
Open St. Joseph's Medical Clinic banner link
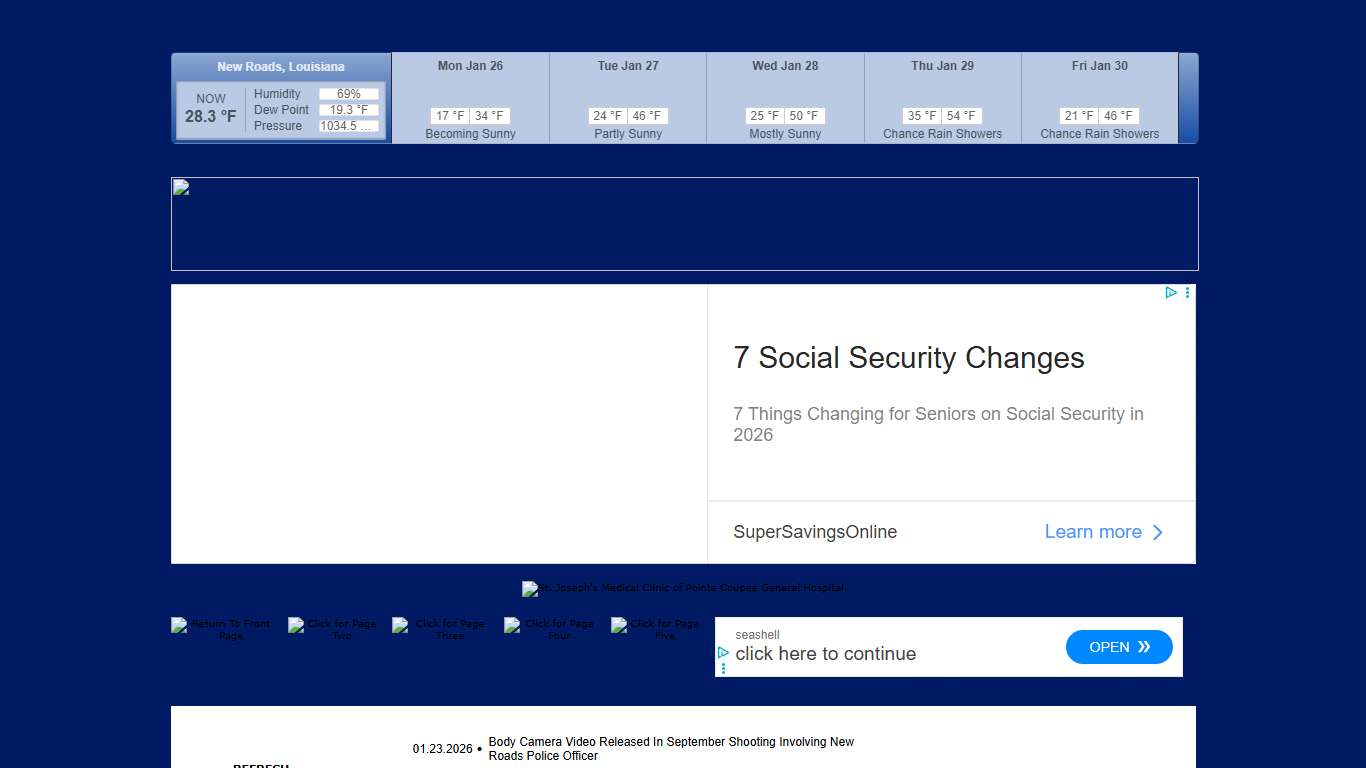683,588
